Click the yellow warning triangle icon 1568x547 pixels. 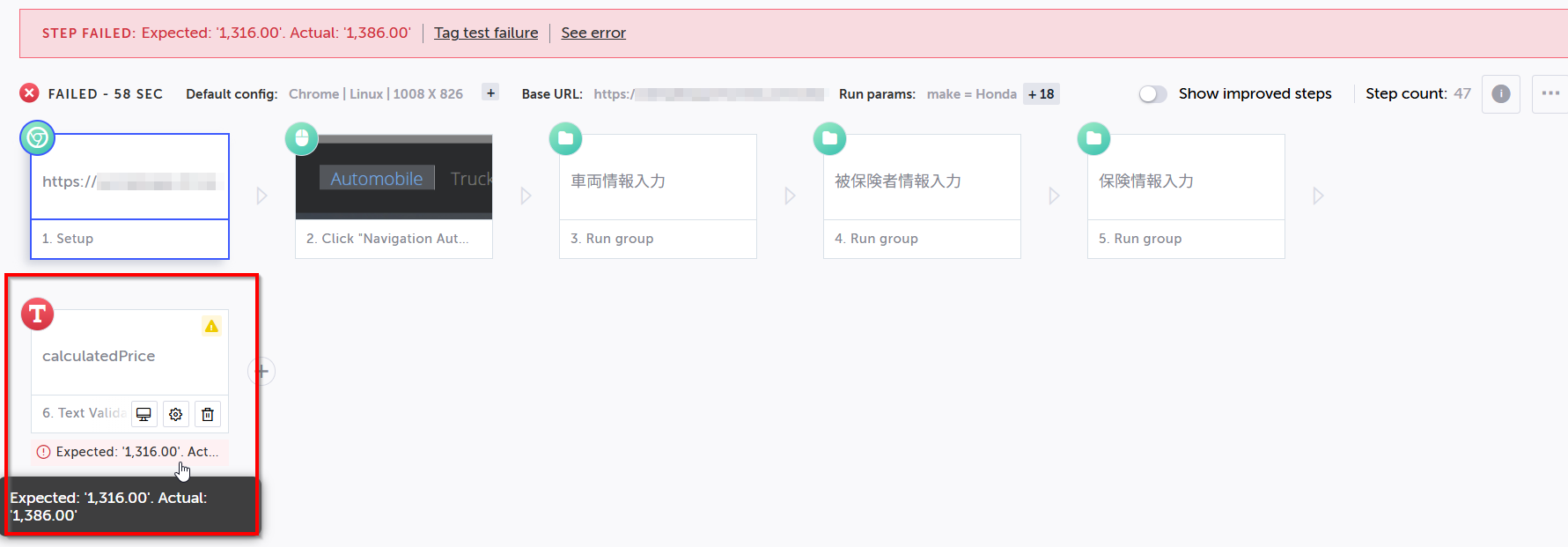(211, 326)
